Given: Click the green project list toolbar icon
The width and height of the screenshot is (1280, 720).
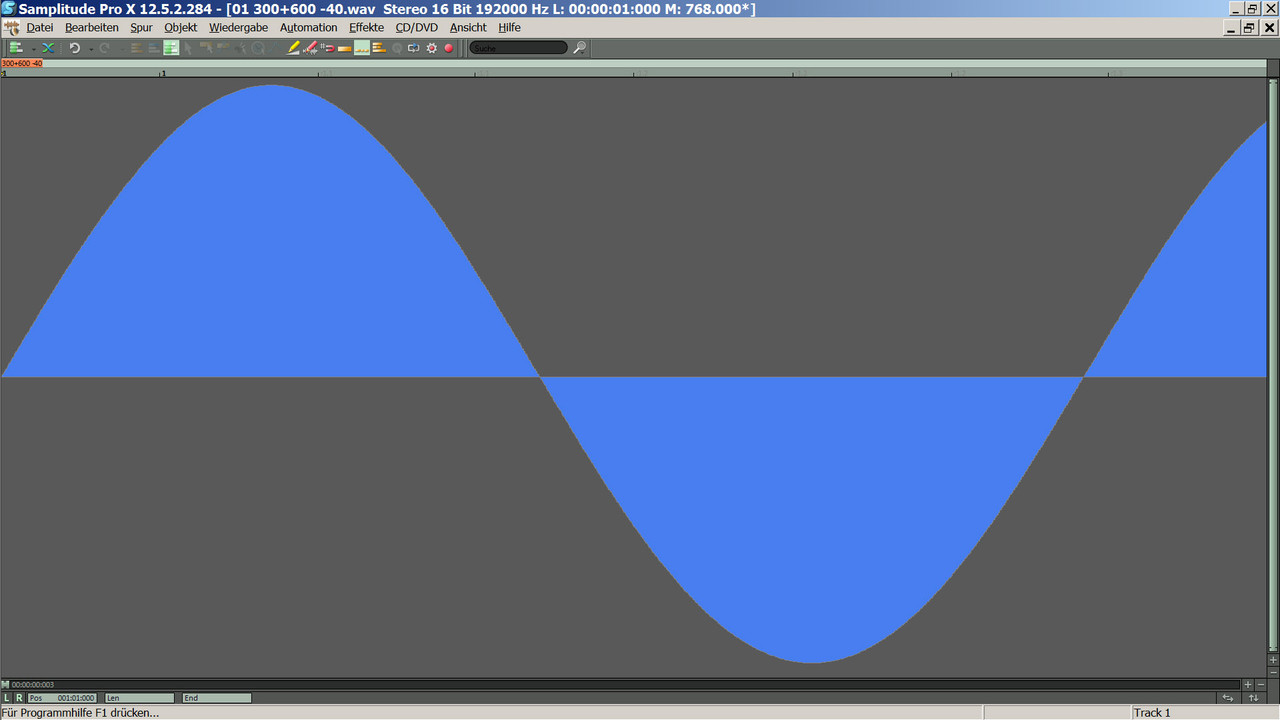Looking at the screenshot, I should [x=16, y=47].
